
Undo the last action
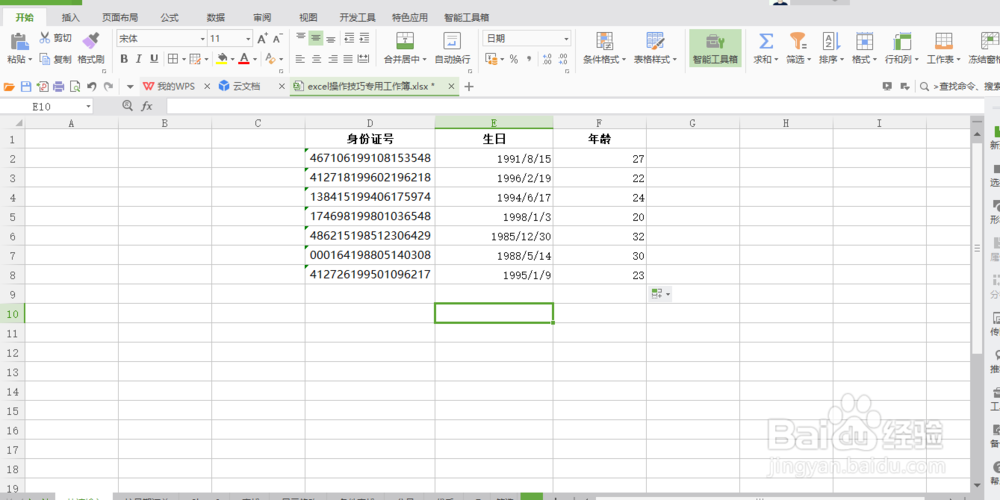pos(92,86)
